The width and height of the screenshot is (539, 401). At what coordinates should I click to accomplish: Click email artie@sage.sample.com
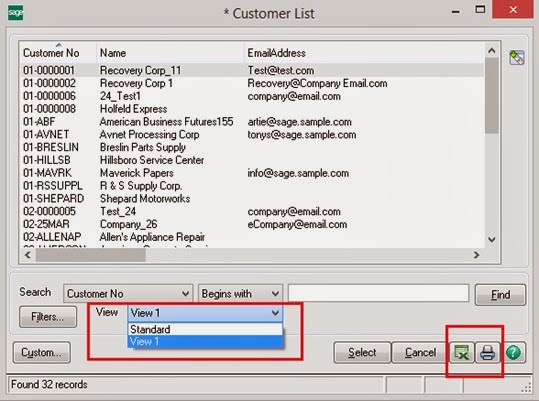coord(299,122)
